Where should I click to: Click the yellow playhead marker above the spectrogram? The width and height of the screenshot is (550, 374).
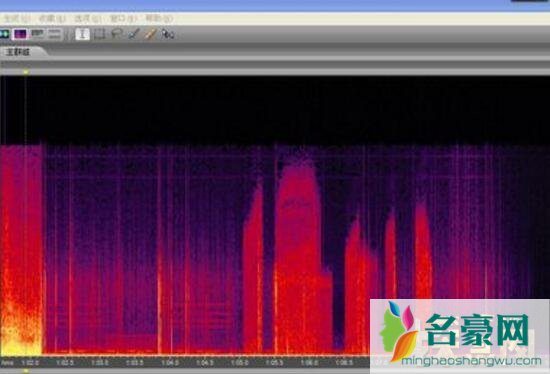click(x=26, y=72)
